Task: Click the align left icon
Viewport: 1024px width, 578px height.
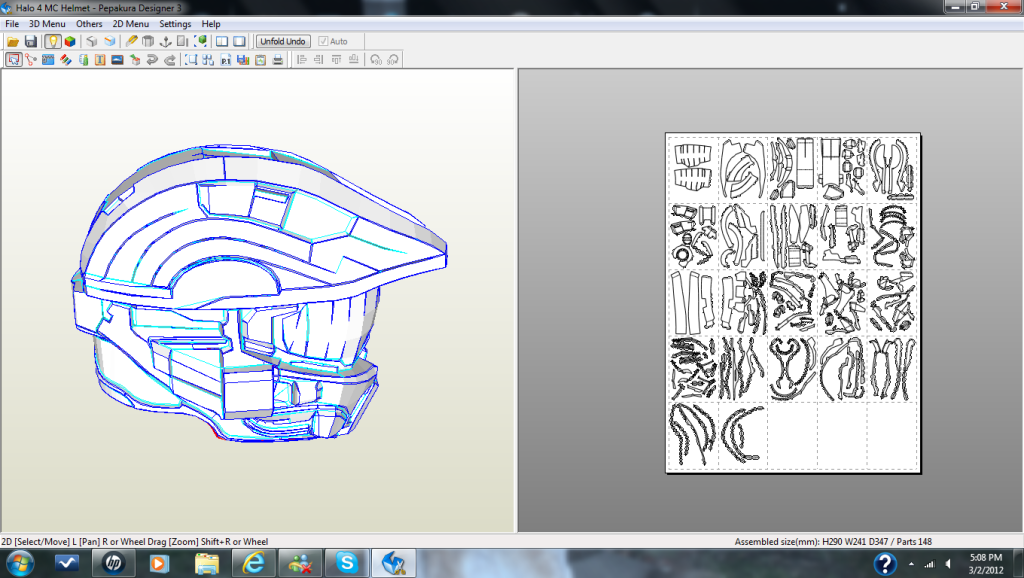Action: 301,59
